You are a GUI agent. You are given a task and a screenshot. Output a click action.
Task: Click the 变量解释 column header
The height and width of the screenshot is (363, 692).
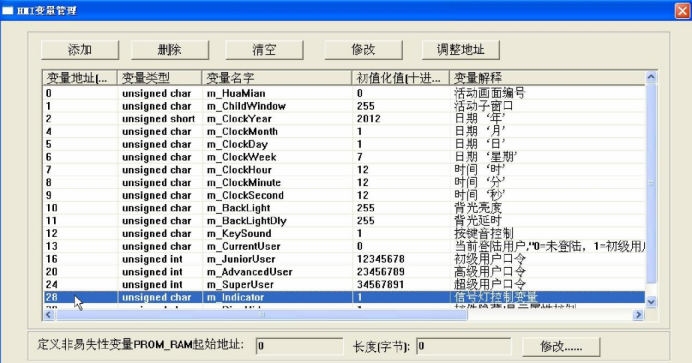547,78
